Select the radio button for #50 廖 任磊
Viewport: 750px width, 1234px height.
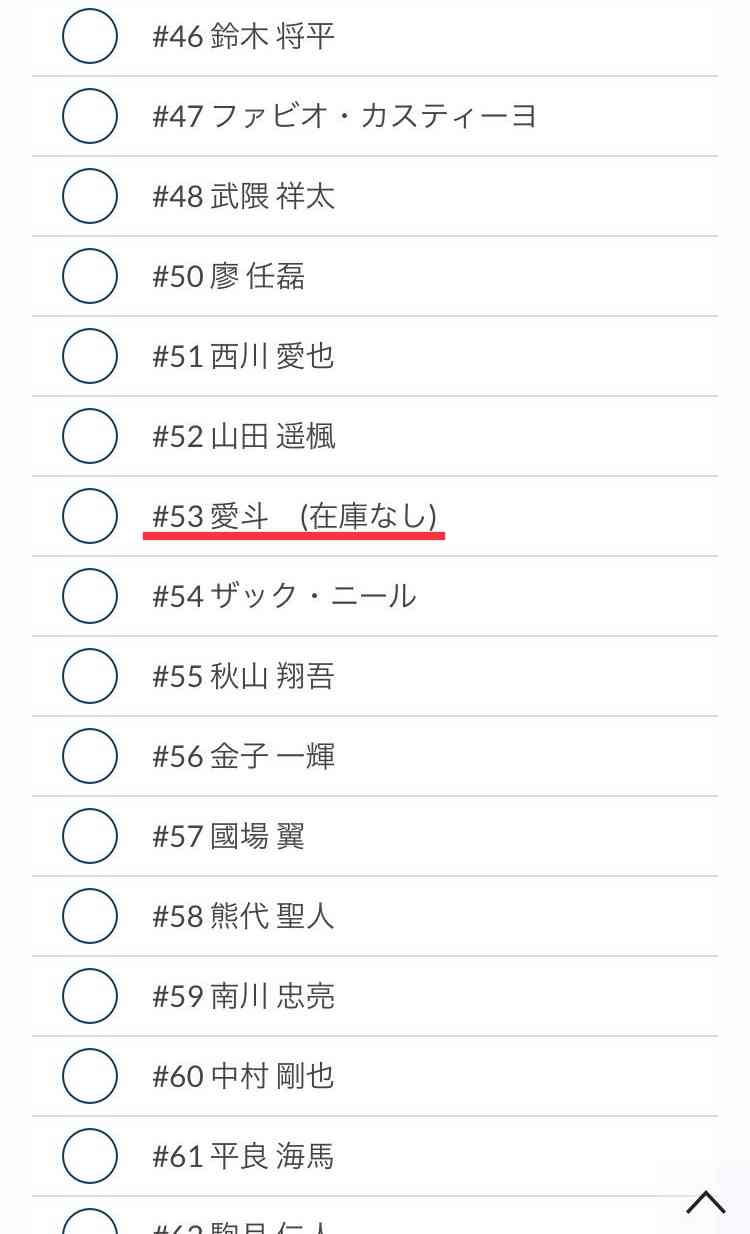pos(88,276)
